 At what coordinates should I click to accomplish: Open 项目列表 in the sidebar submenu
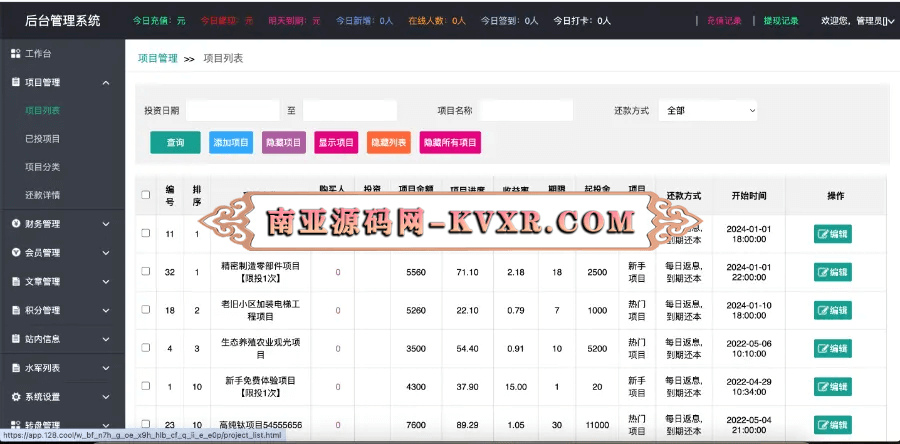42,111
